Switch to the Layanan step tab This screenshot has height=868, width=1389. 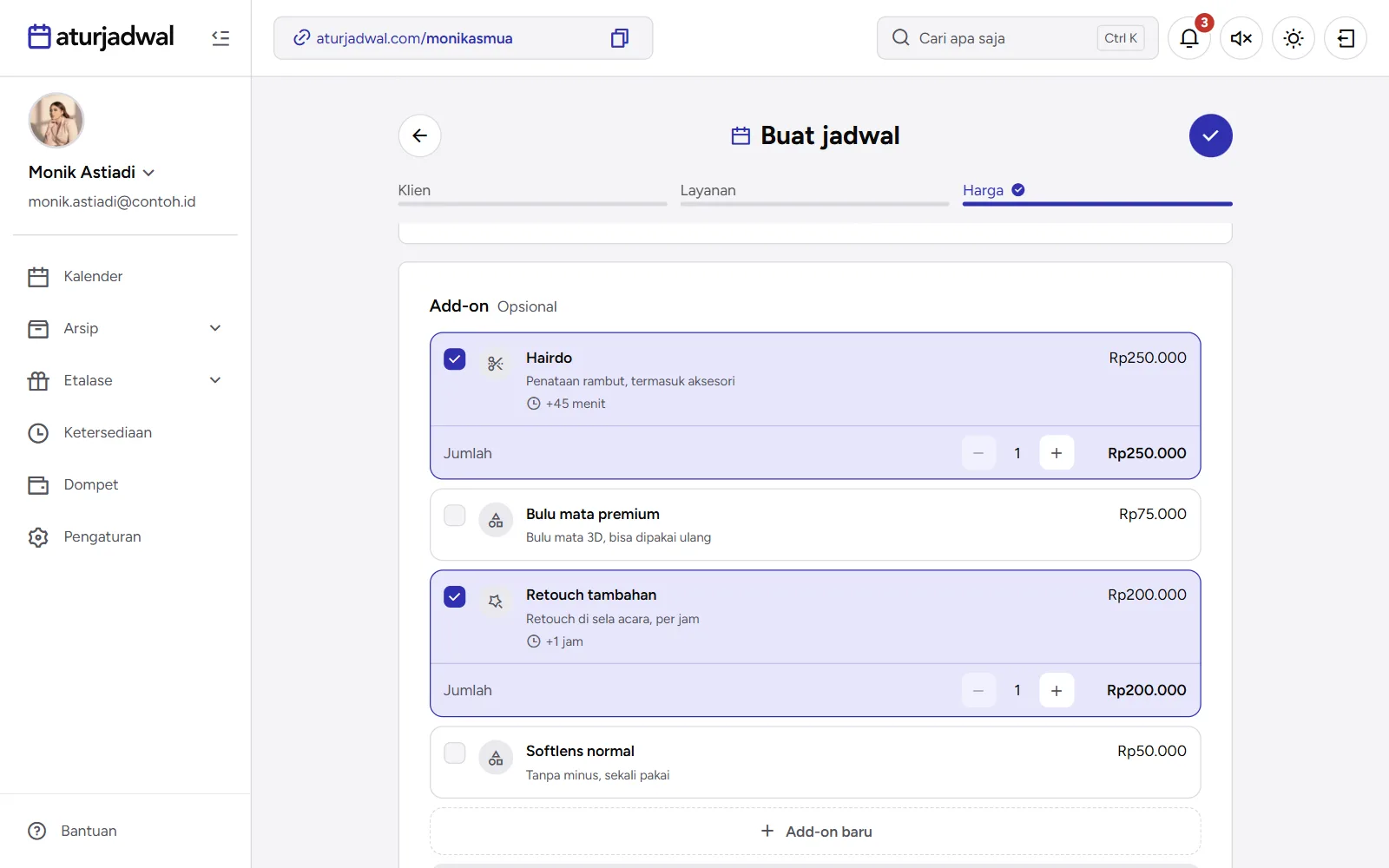coord(814,193)
